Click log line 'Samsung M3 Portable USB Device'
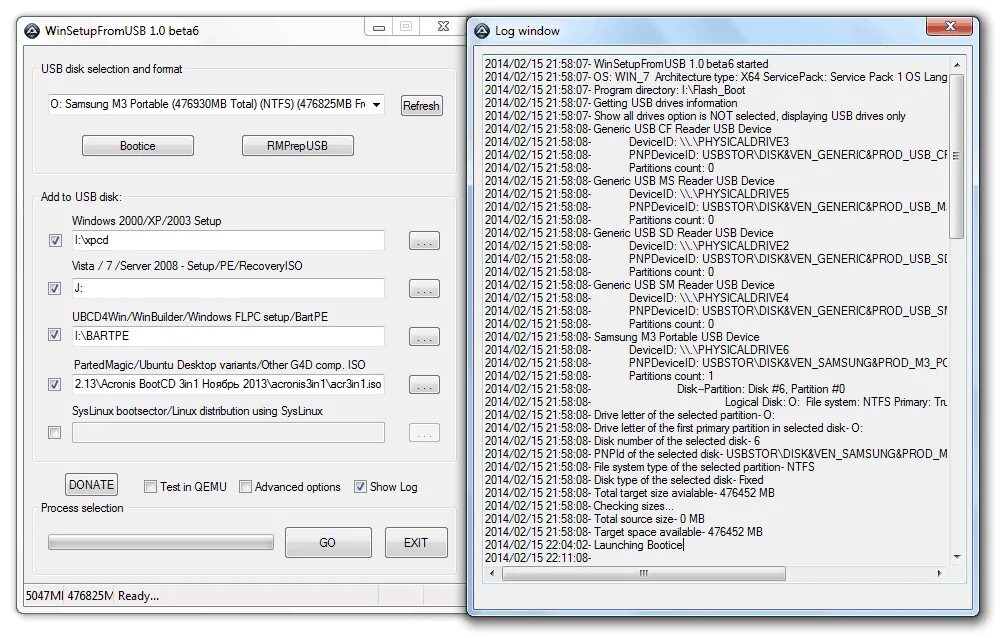 pyautogui.click(x=676, y=337)
